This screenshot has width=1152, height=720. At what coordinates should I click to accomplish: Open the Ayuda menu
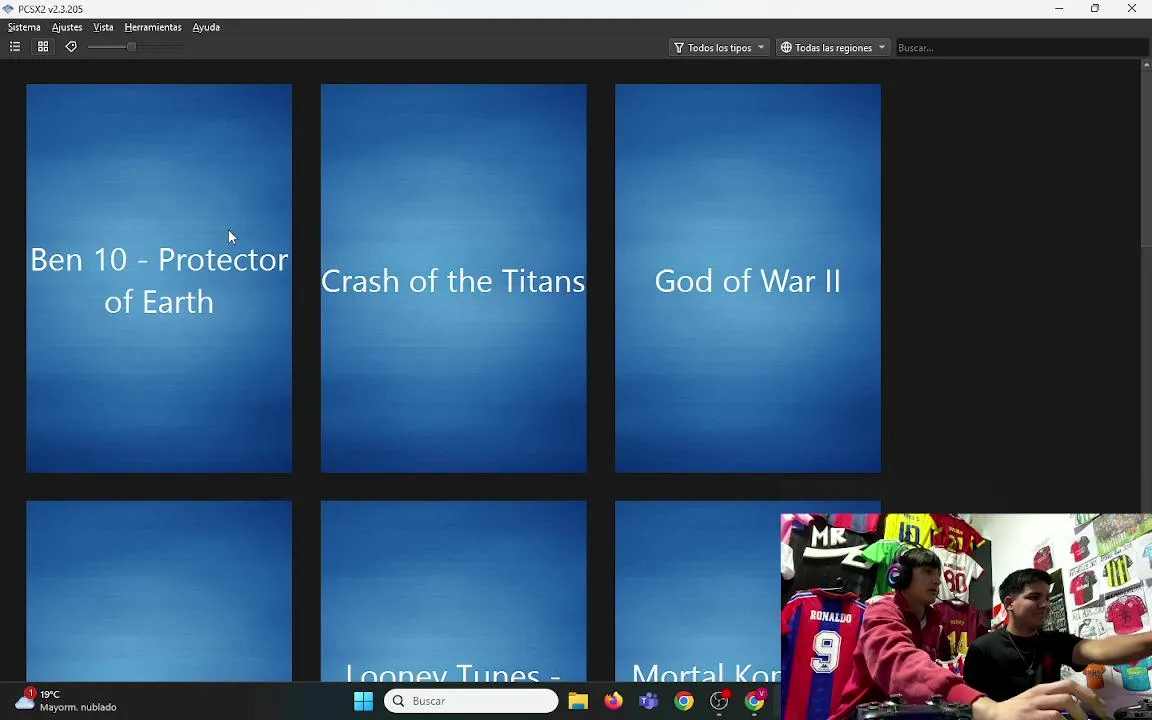click(206, 27)
